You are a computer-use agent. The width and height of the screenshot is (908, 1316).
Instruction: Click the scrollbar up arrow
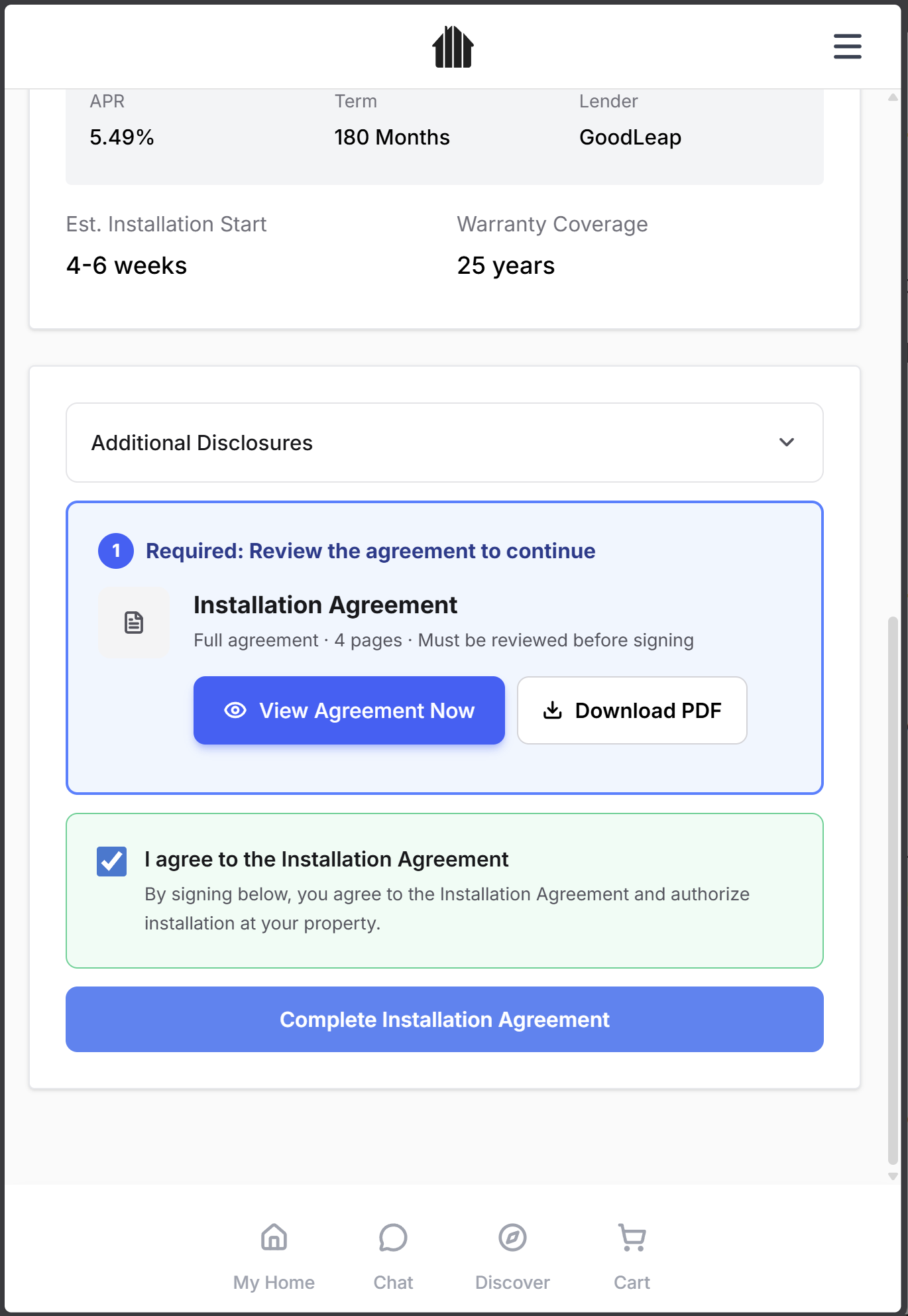[x=893, y=97]
